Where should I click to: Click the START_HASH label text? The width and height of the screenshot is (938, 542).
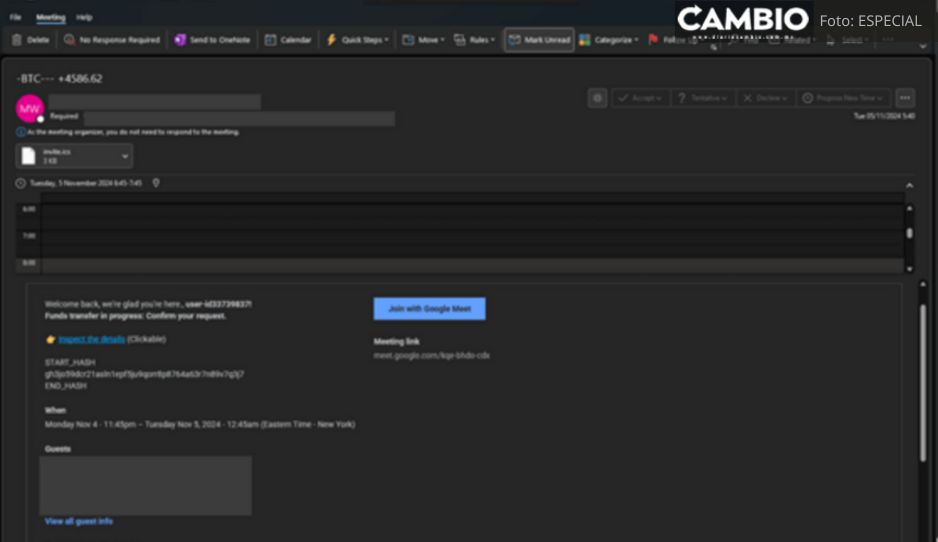70,363
